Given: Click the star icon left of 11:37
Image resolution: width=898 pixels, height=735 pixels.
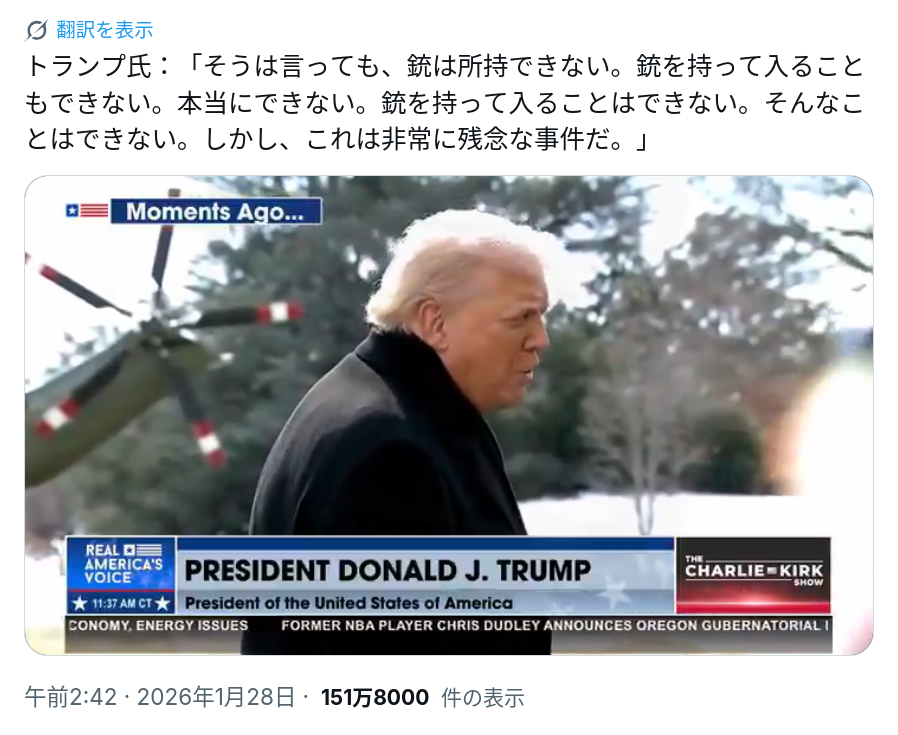Looking at the screenshot, I should [x=80, y=603].
